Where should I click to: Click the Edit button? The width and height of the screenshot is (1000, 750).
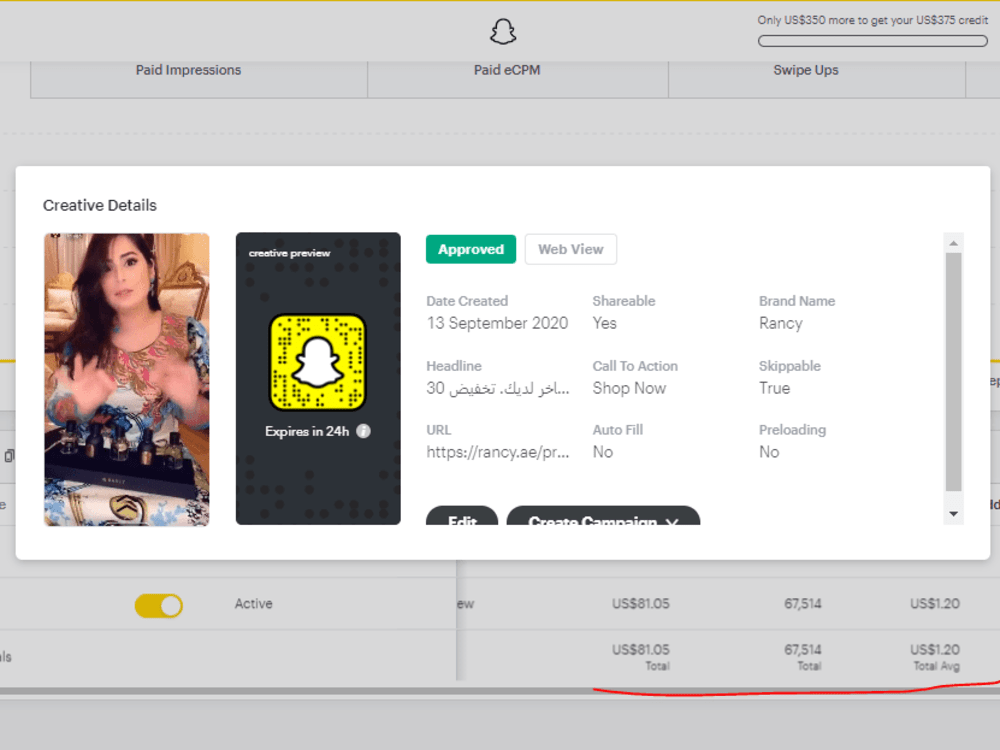point(462,516)
